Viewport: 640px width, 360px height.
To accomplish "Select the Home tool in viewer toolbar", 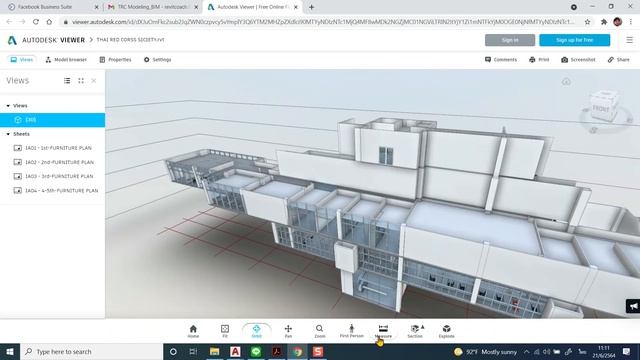I will (x=193, y=331).
